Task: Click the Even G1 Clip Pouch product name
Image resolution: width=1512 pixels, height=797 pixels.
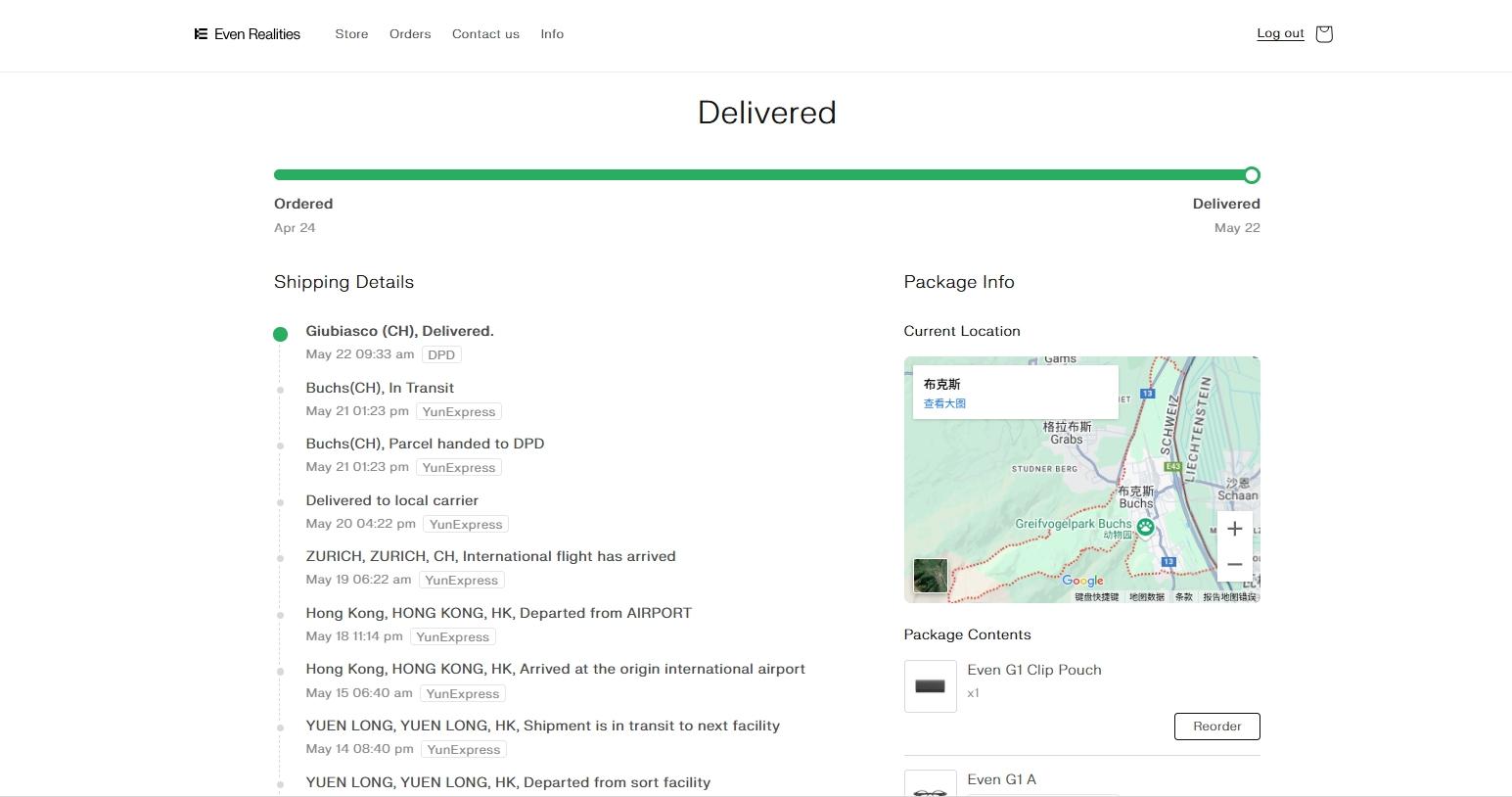Action: click(x=1034, y=670)
